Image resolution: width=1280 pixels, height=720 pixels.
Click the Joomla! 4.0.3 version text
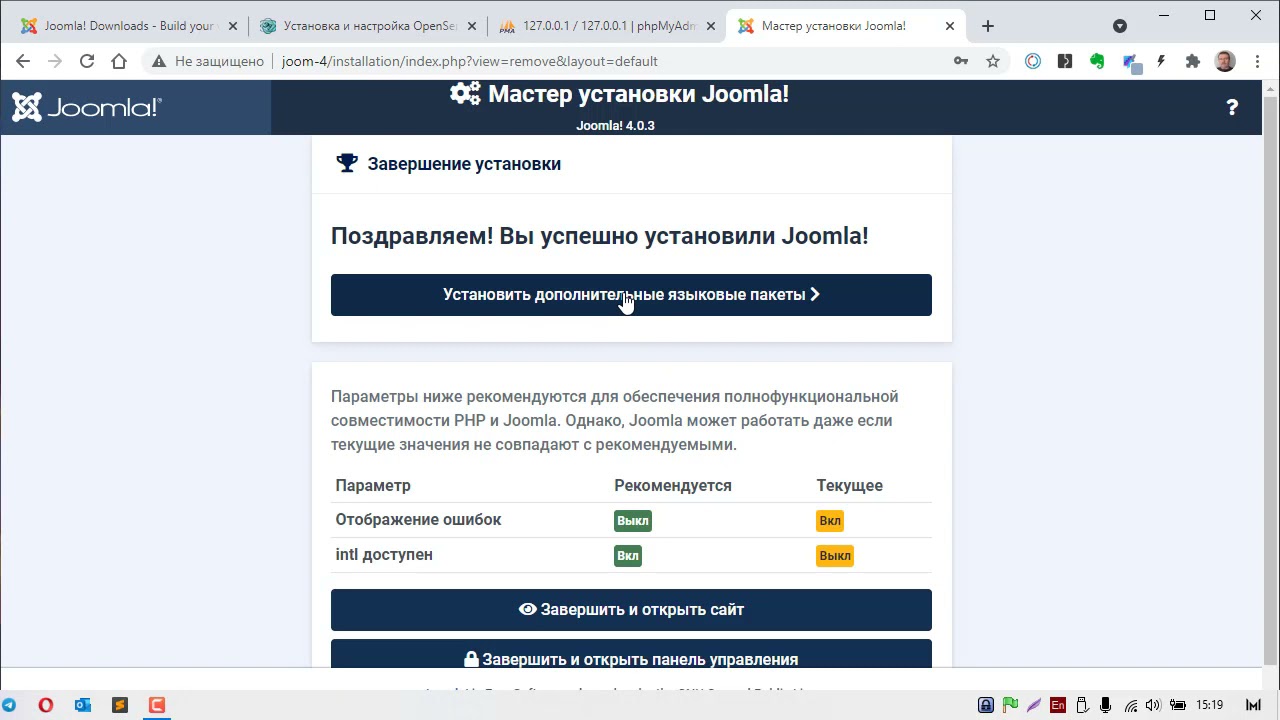tap(615, 126)
